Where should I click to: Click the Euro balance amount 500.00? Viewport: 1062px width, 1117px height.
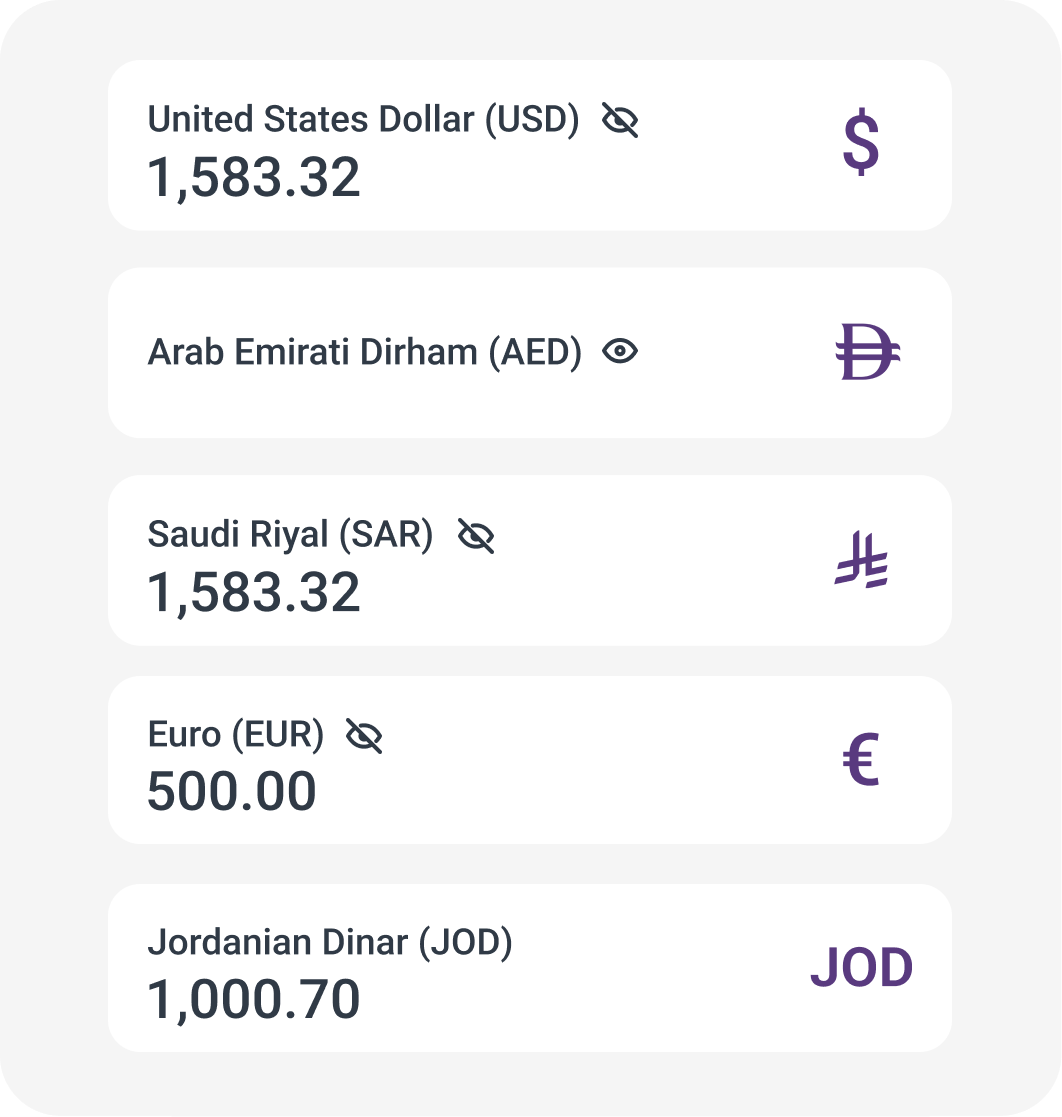click(x=232, y=792)
